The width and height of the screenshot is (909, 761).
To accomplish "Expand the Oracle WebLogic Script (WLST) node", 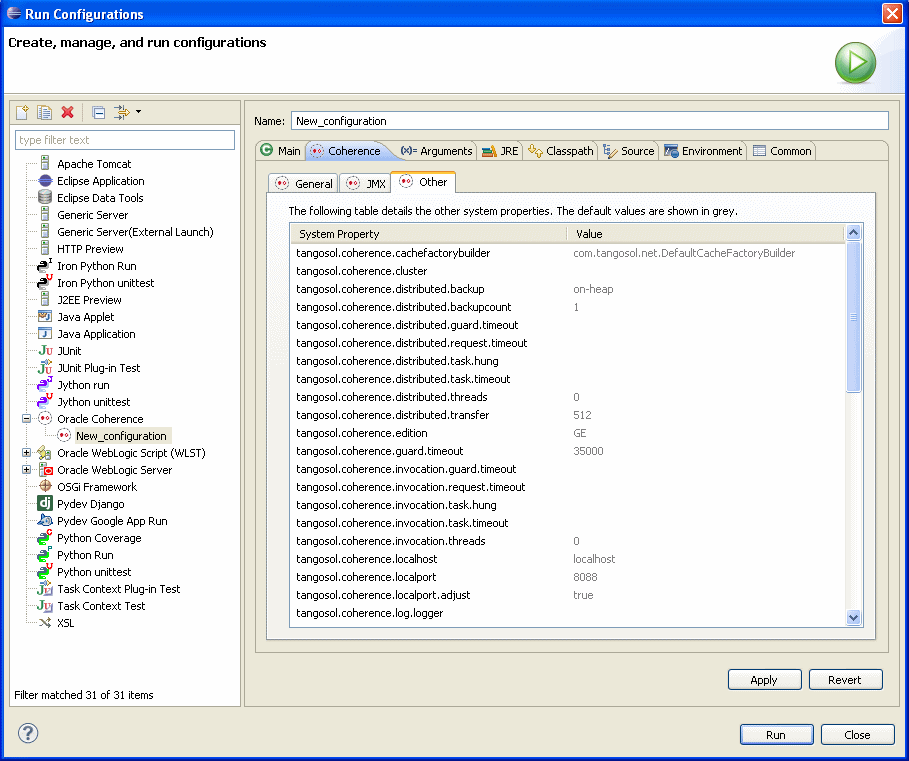I will (x=27, y=453).
